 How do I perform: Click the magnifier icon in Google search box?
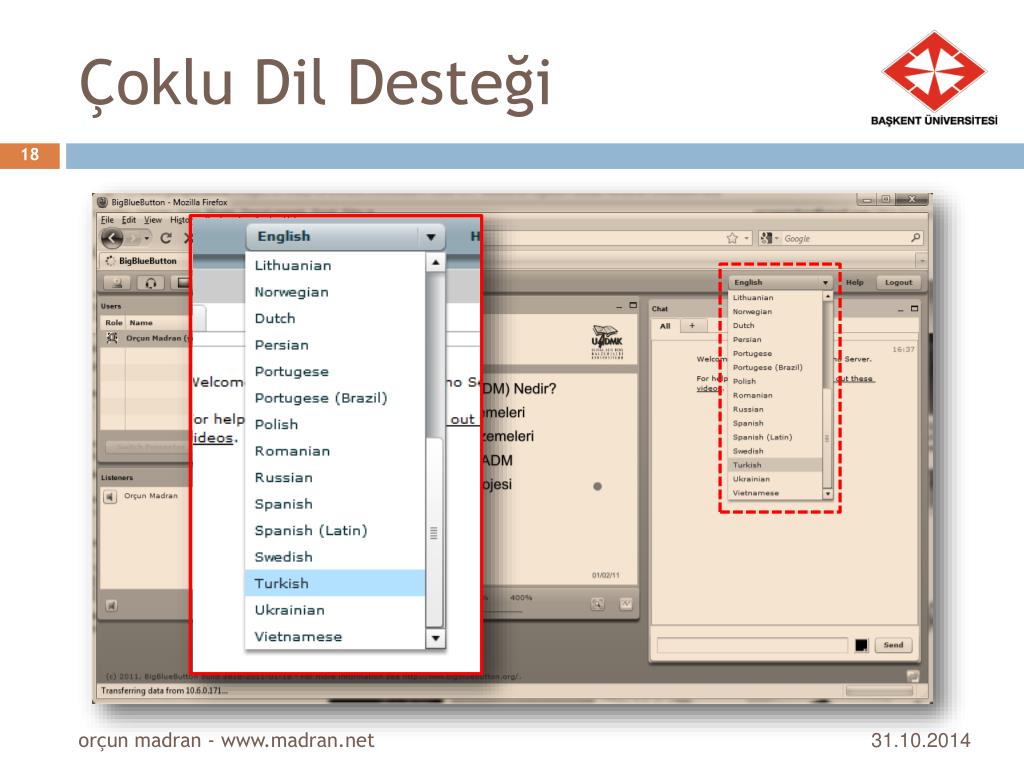coord(916,238)
